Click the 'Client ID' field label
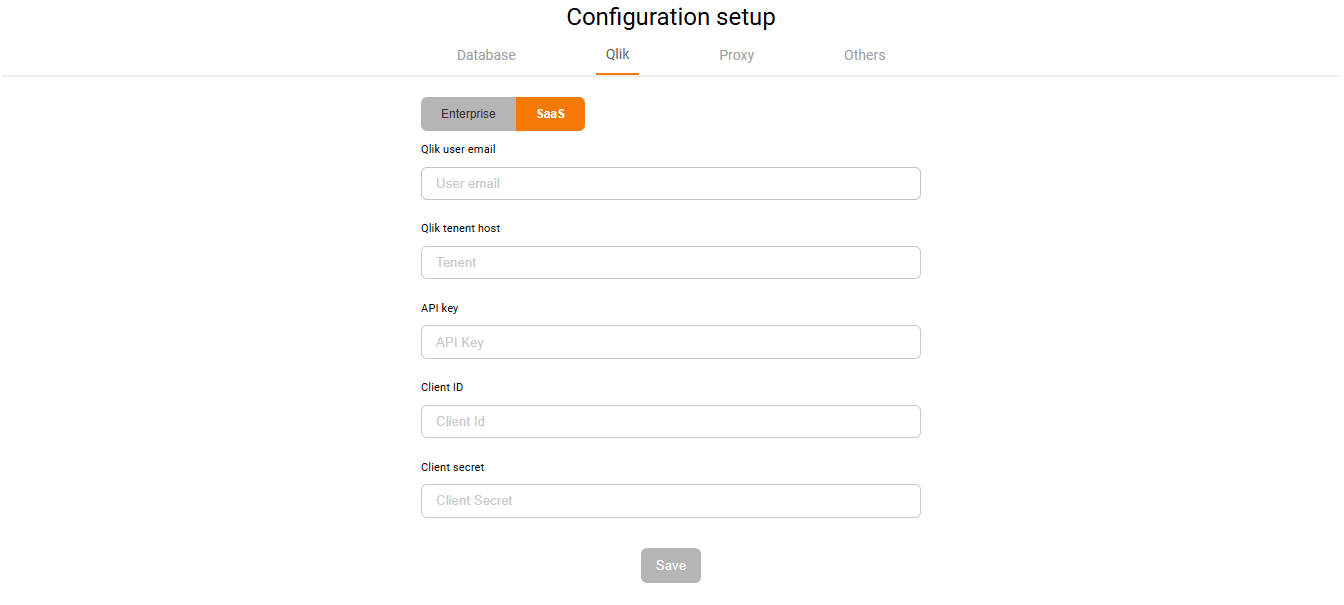The height and width of the screenshot is (605, 1344). tap(442, 387)
